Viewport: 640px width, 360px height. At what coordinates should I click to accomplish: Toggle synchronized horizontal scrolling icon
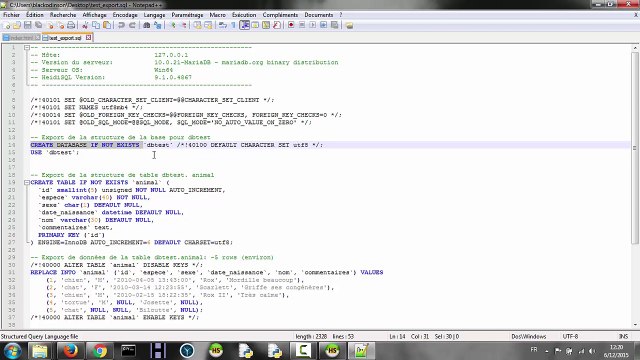208,25
